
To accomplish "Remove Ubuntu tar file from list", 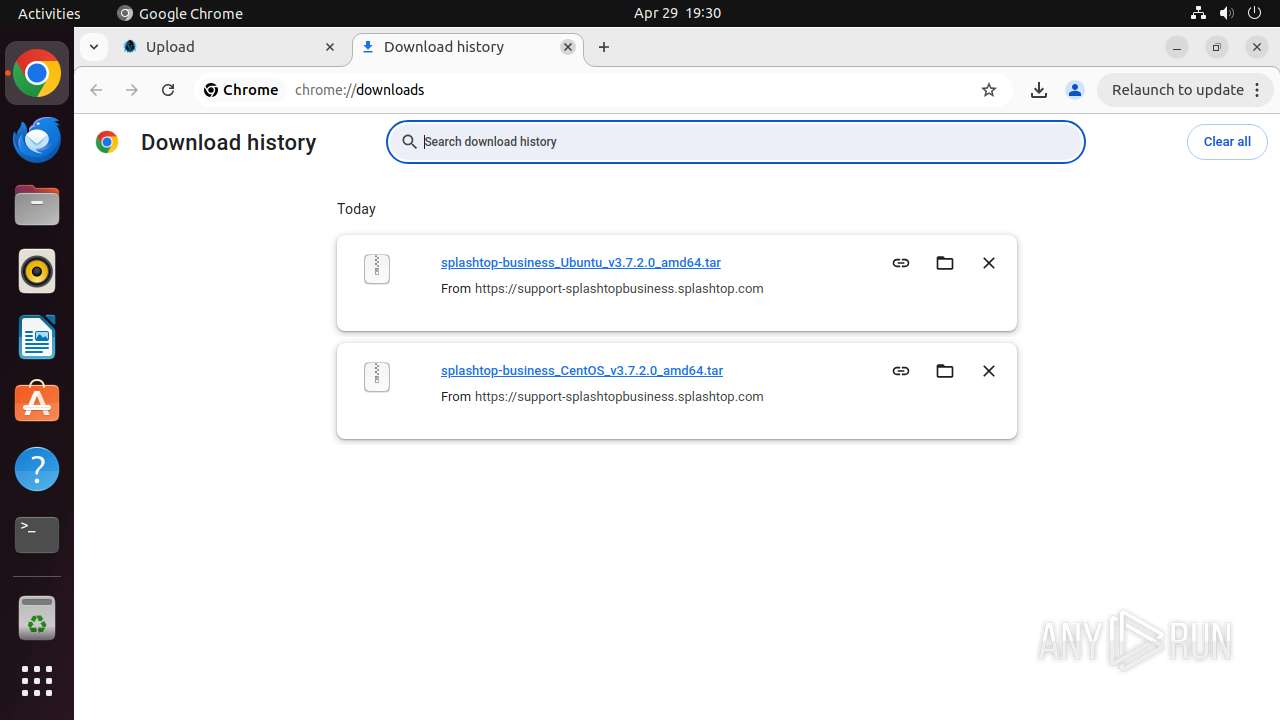I will click(x=989, y=263).
